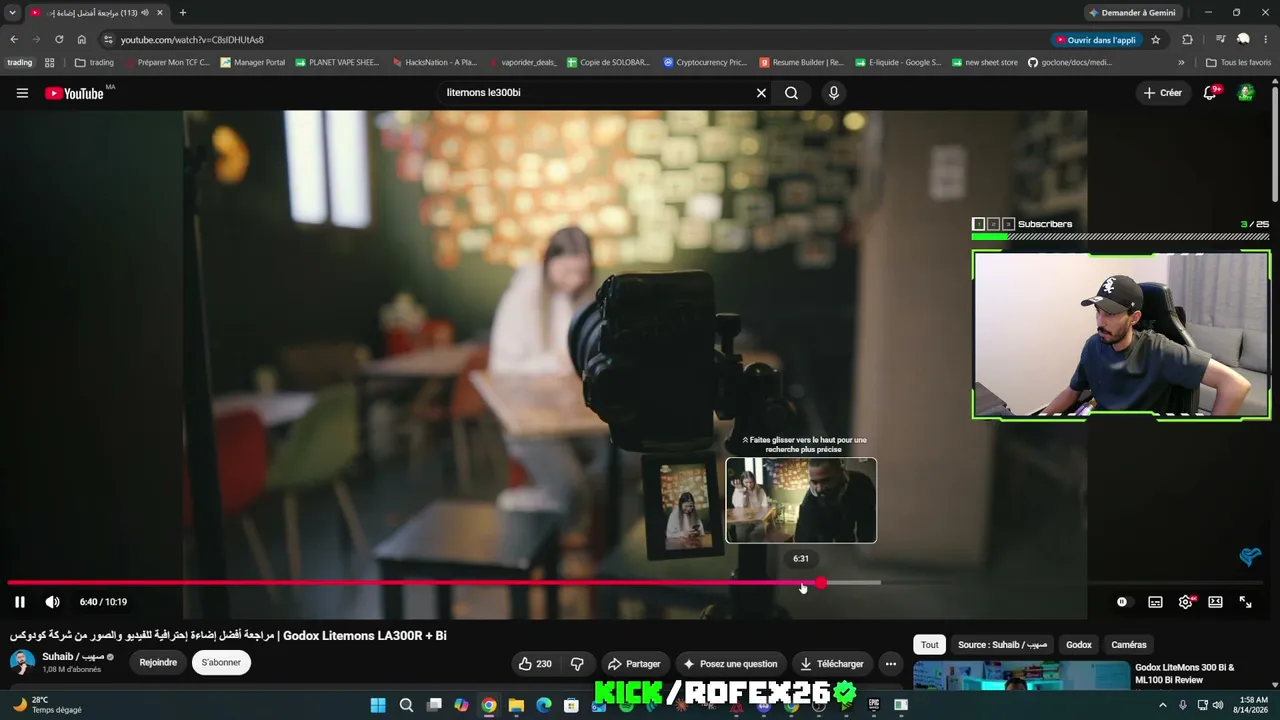Viewport: 1280px width, 720px height.
Task: Select the Source : Suhaib chip
Action: click(1002, 645)
